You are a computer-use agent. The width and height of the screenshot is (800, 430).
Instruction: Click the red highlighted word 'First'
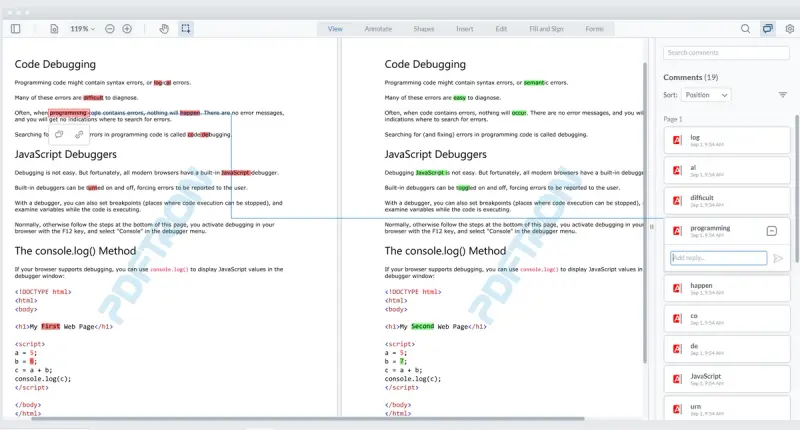coord(51,326)
